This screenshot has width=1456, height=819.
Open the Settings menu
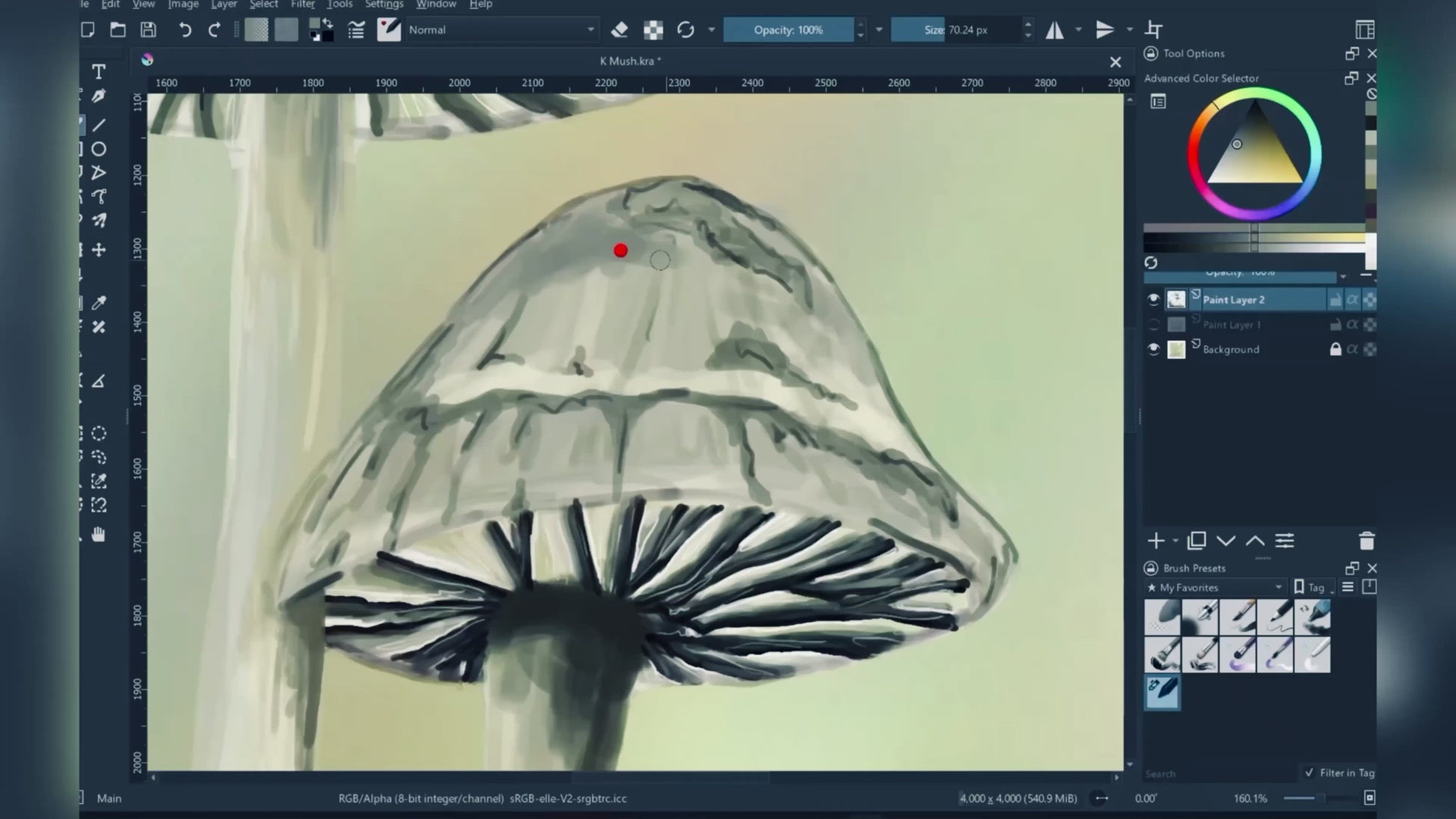point(384,4)
